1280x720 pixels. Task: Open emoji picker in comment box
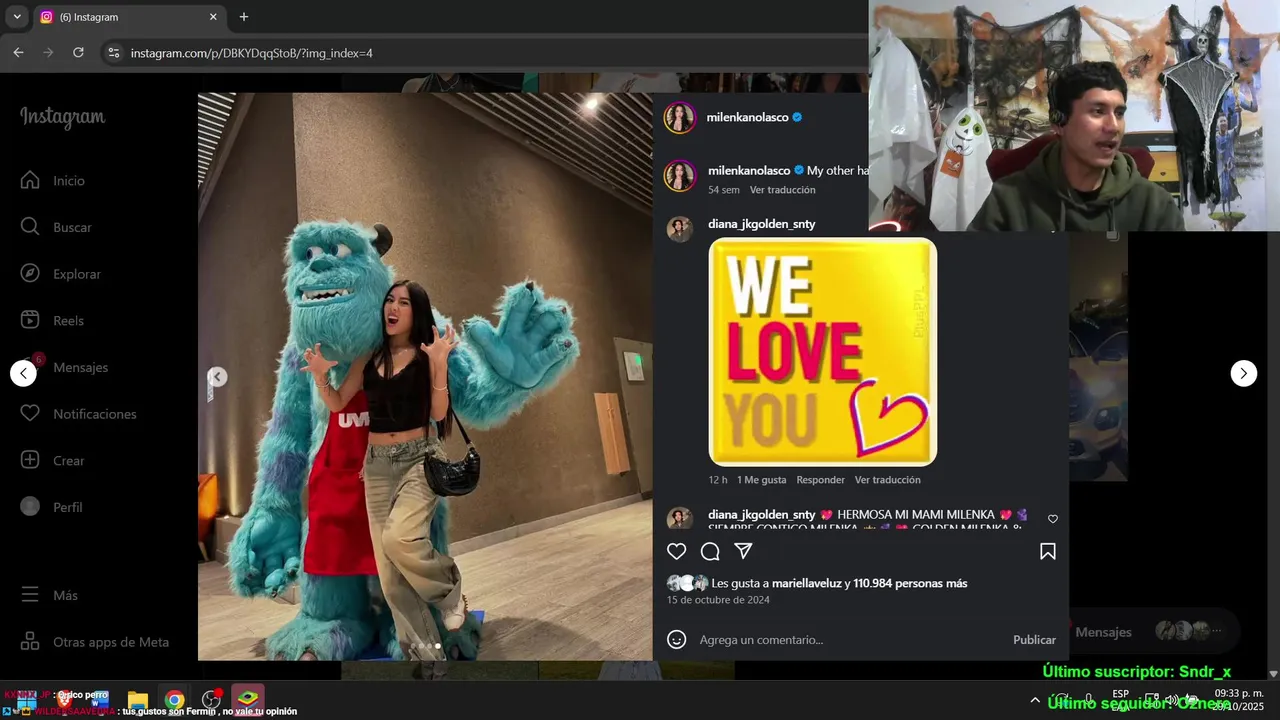pyautogui.click(x=677, y=639)
